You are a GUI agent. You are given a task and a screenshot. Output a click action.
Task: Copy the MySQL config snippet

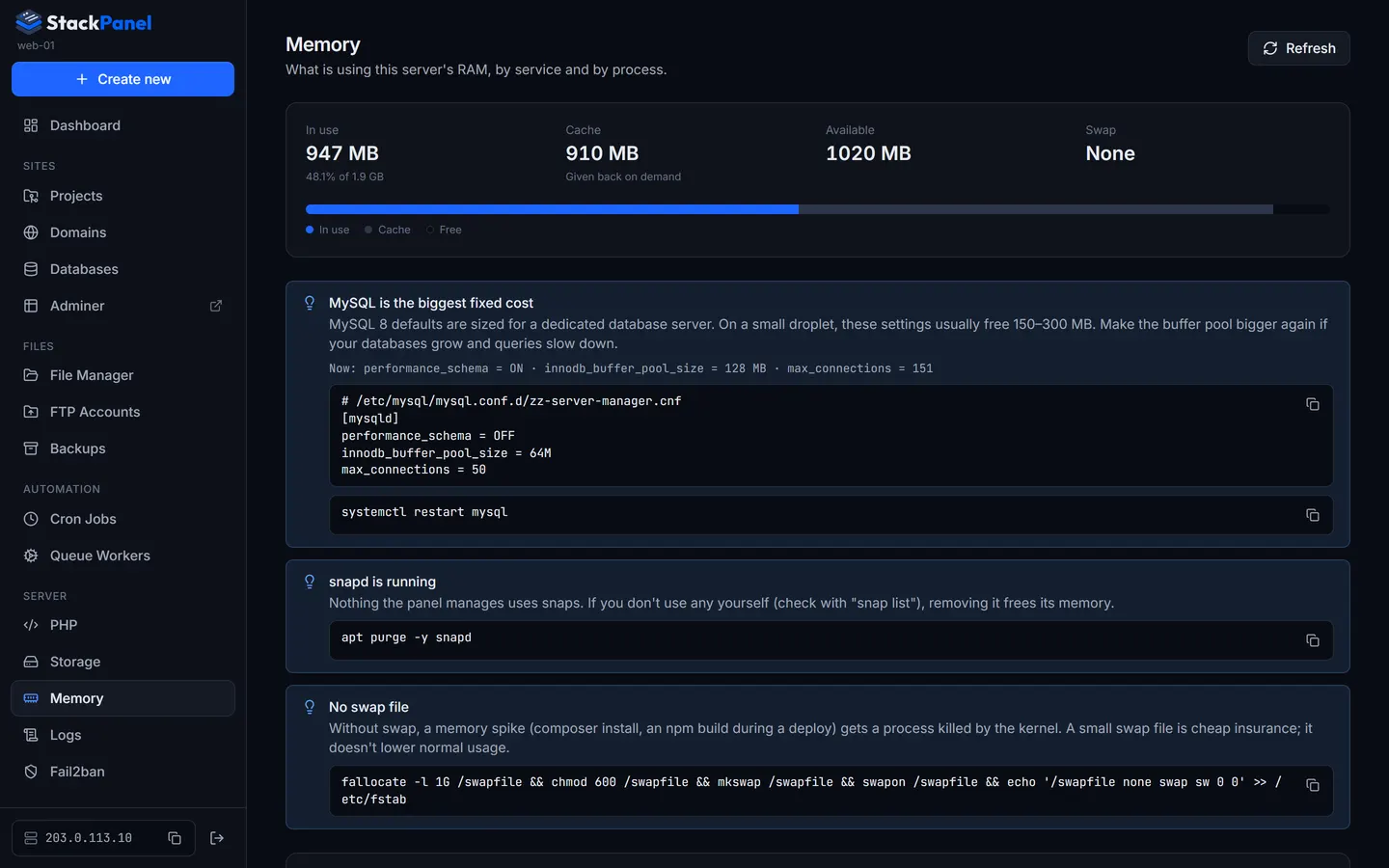point(1313,404)
